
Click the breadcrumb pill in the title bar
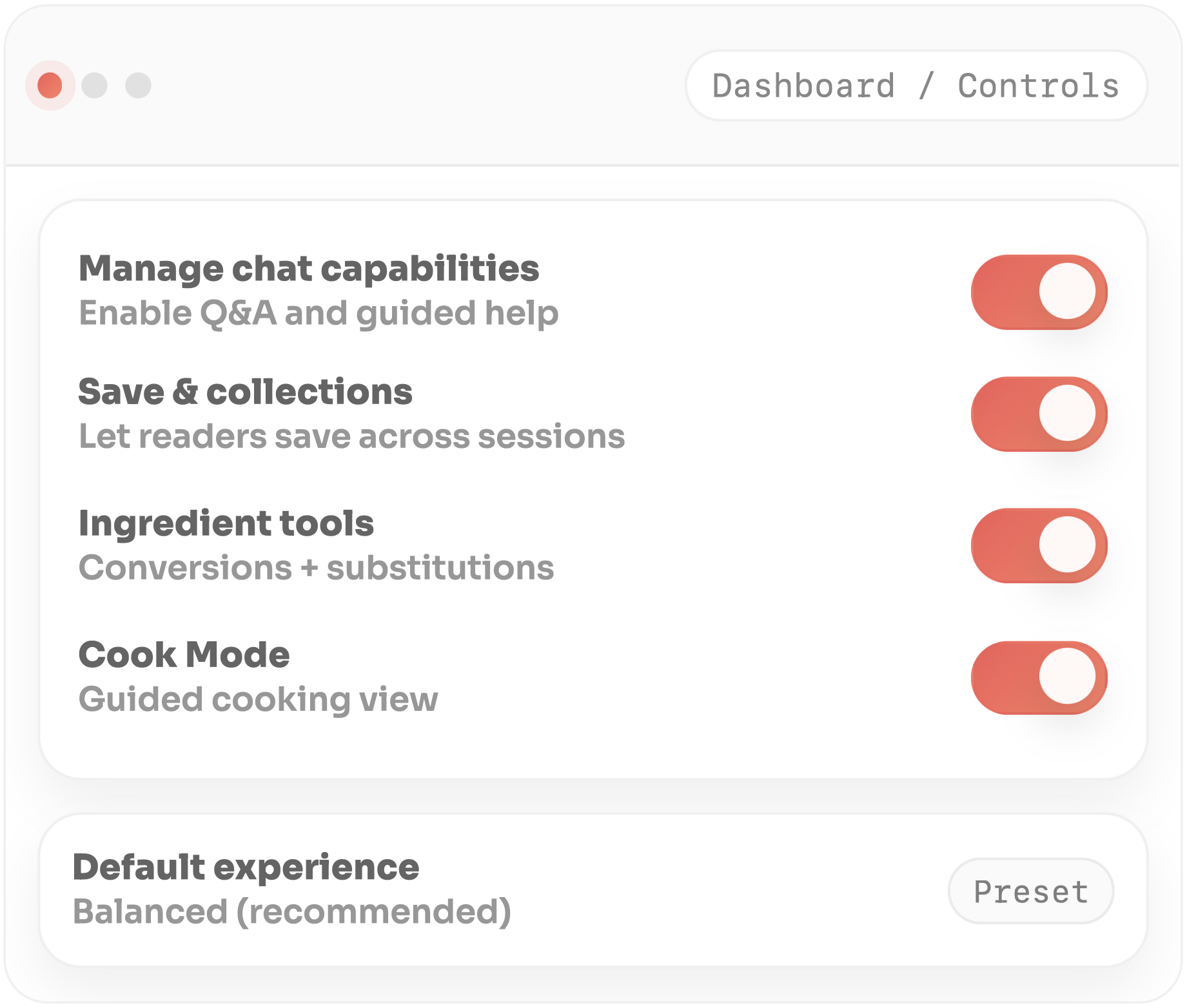pos(916,84)
